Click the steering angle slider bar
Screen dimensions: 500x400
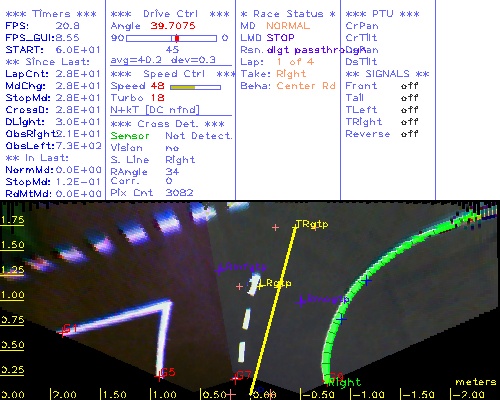tap(171, 38)
